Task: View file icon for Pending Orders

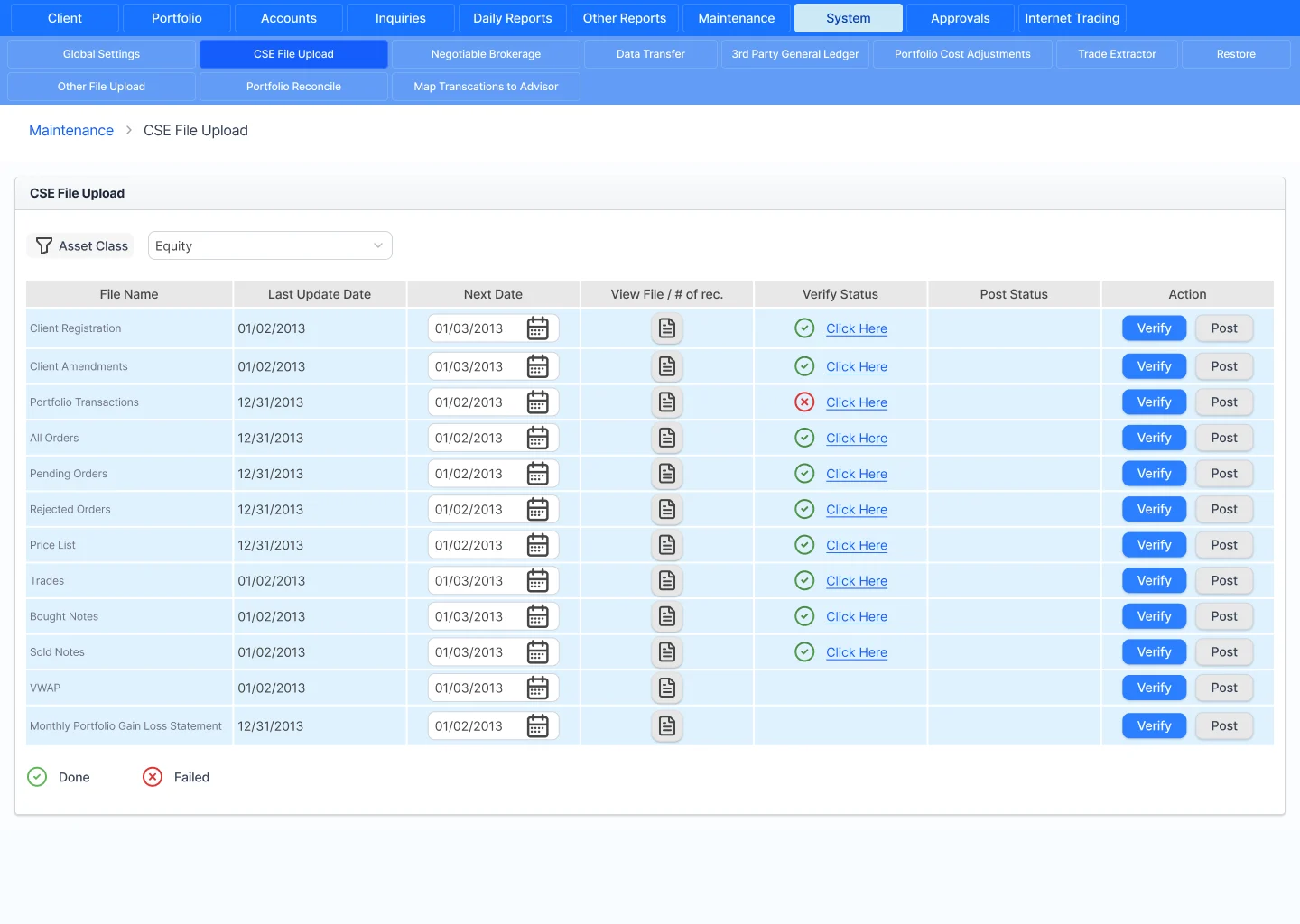Action: [x=667, y=474]
